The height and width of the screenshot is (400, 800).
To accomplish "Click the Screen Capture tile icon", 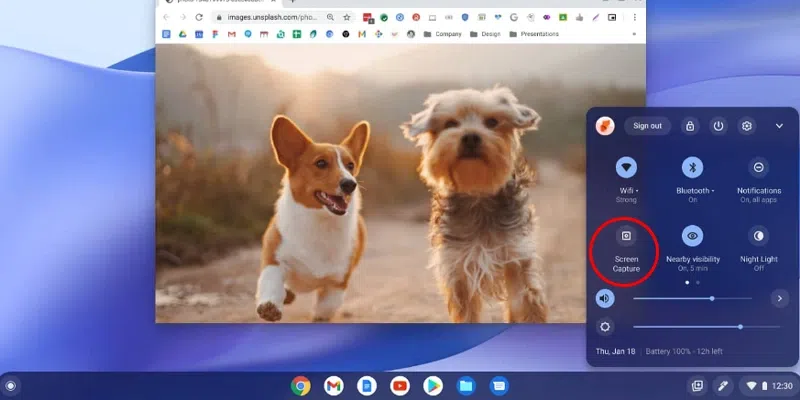I will click(626, 236).
